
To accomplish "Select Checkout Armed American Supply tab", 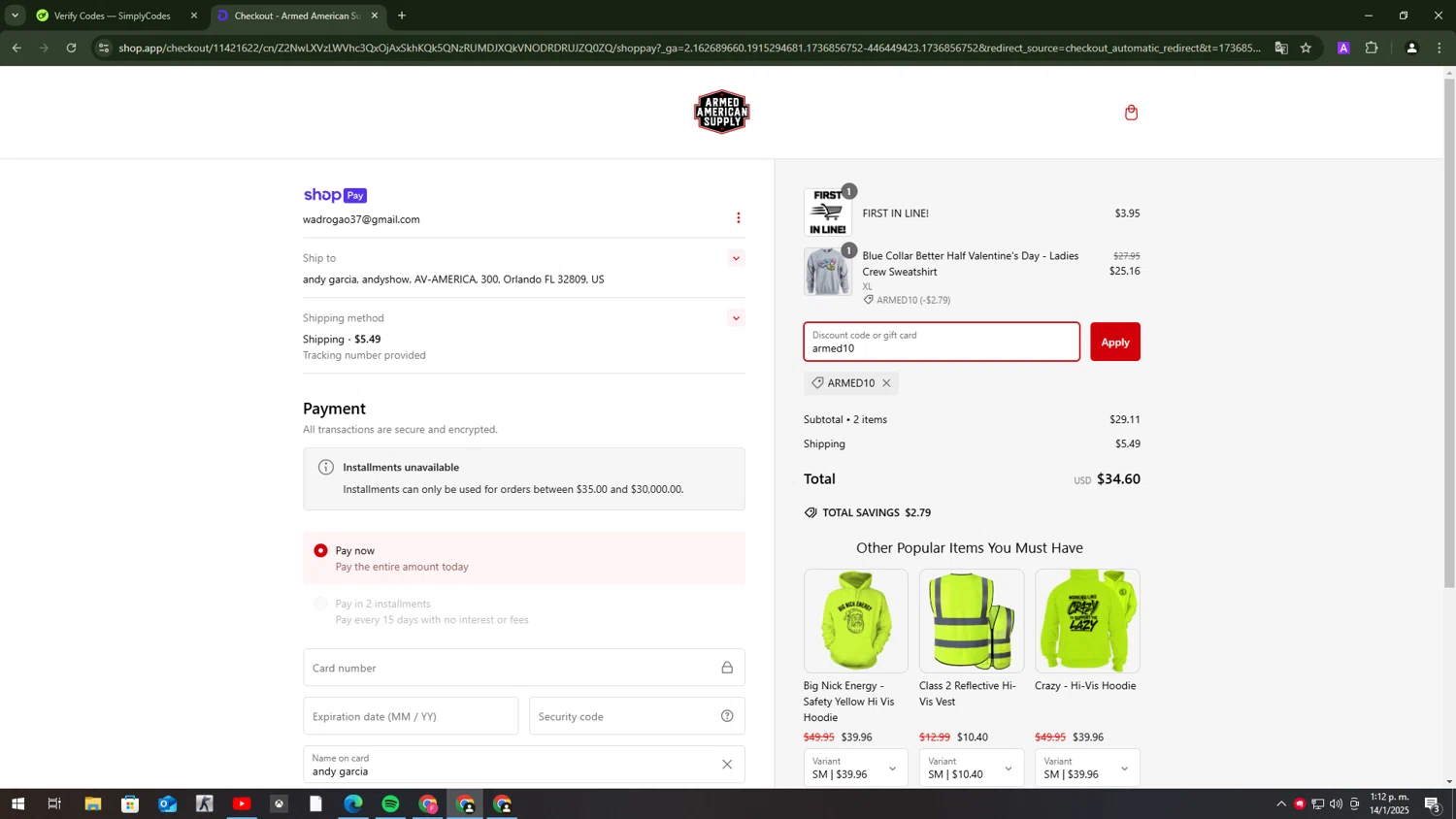I will point(296,16).
